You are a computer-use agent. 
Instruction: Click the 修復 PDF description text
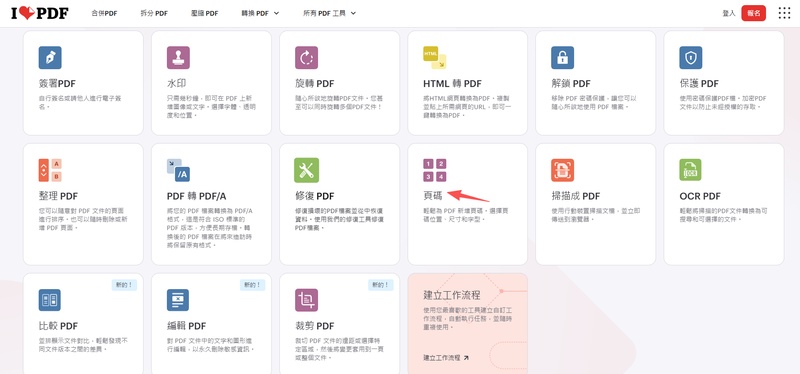coord(339,219)
